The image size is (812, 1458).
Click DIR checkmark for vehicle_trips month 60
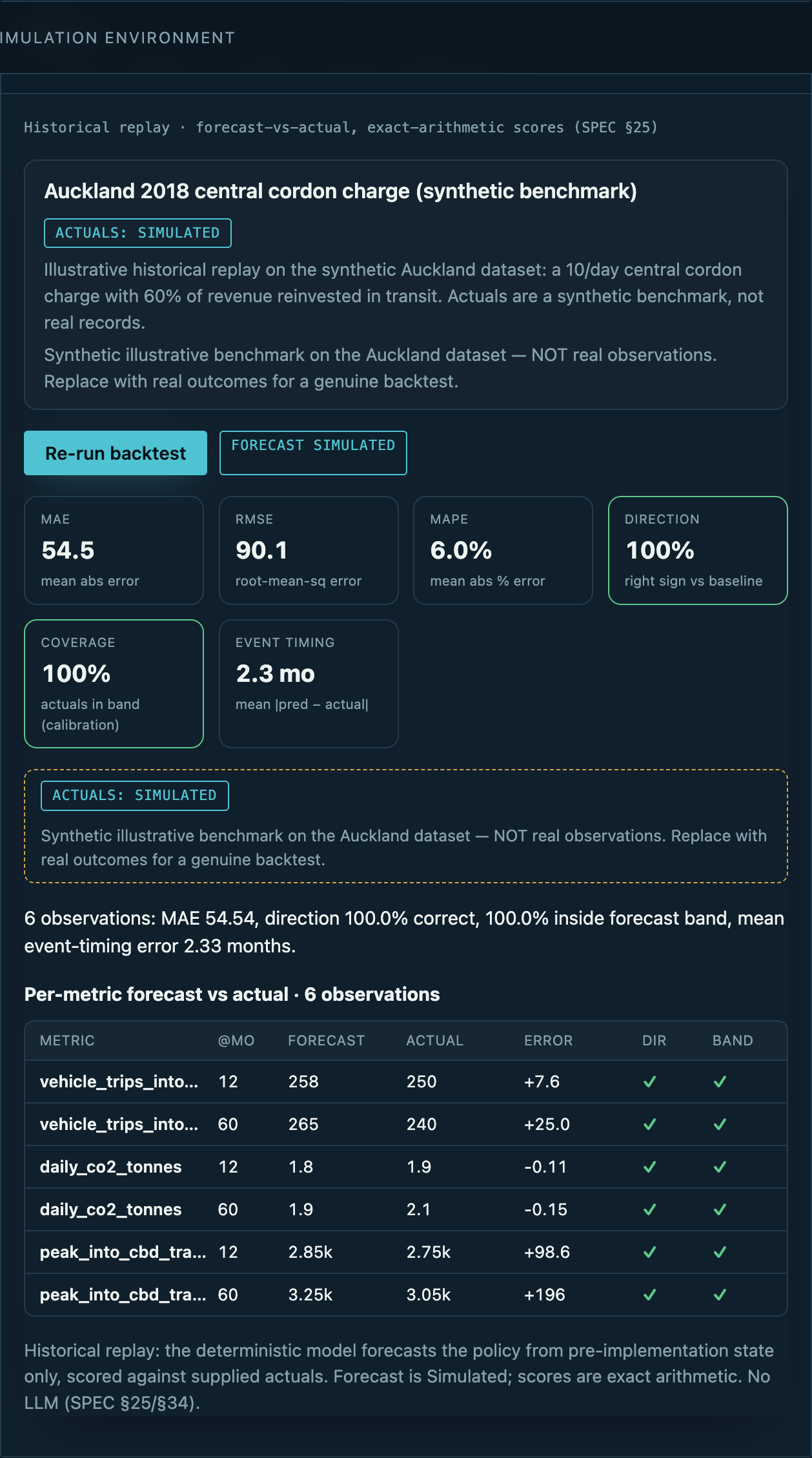650,1124
